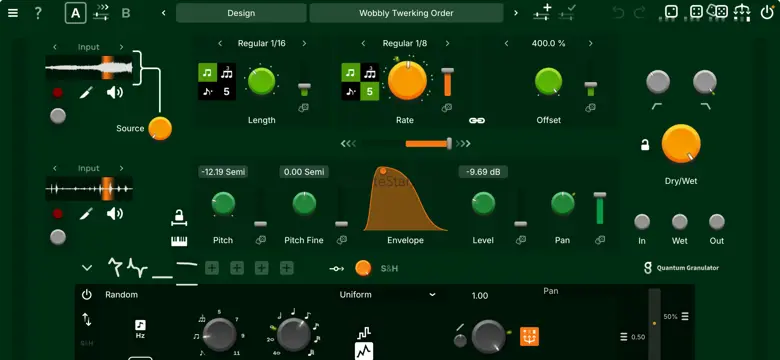Select triplet note division in the Length grid
780x360 pixels.
pos(226,73)
